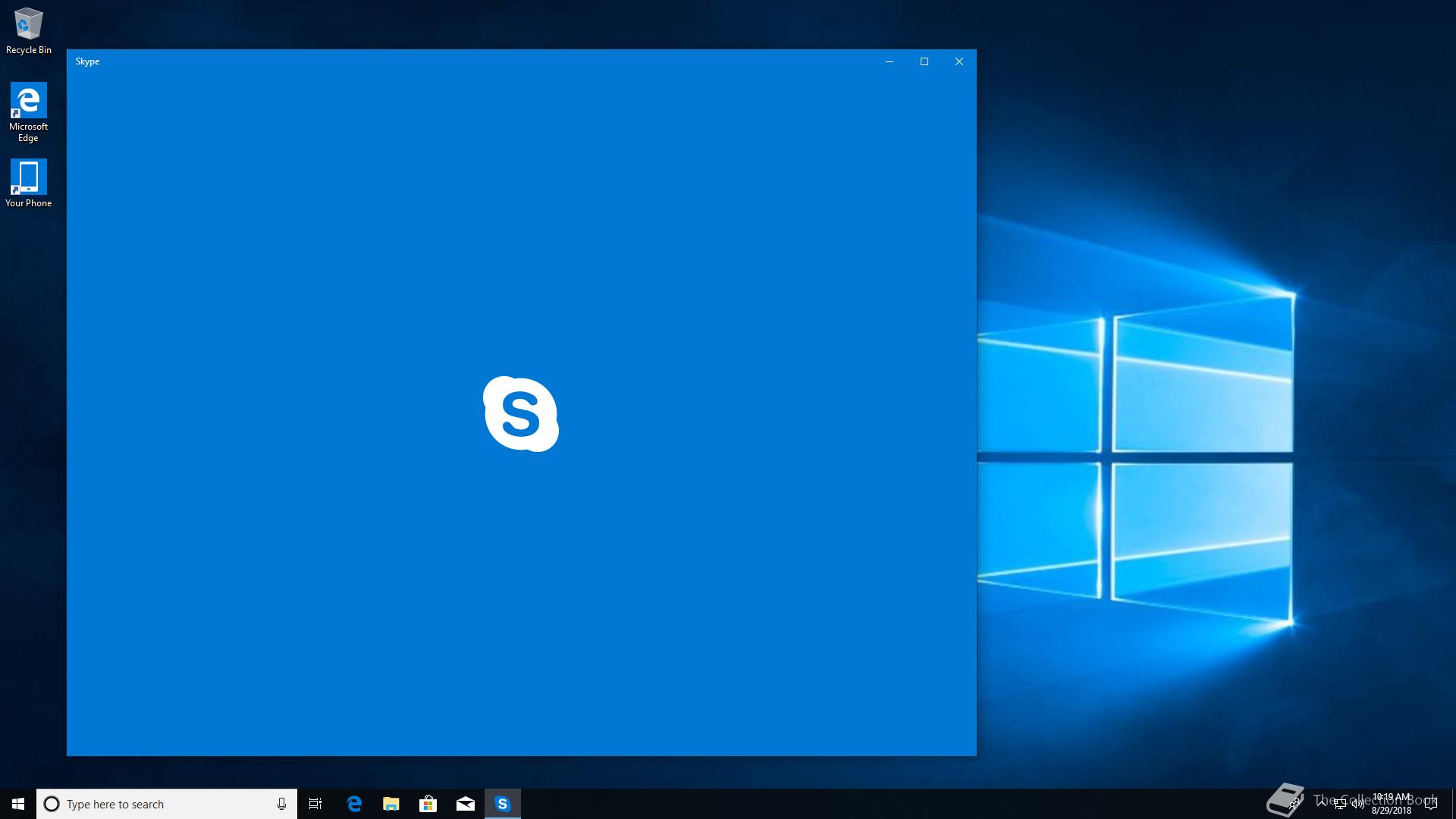Click the Skype title bar label
The image size is (1456, 819).
(x=87, y=61)
